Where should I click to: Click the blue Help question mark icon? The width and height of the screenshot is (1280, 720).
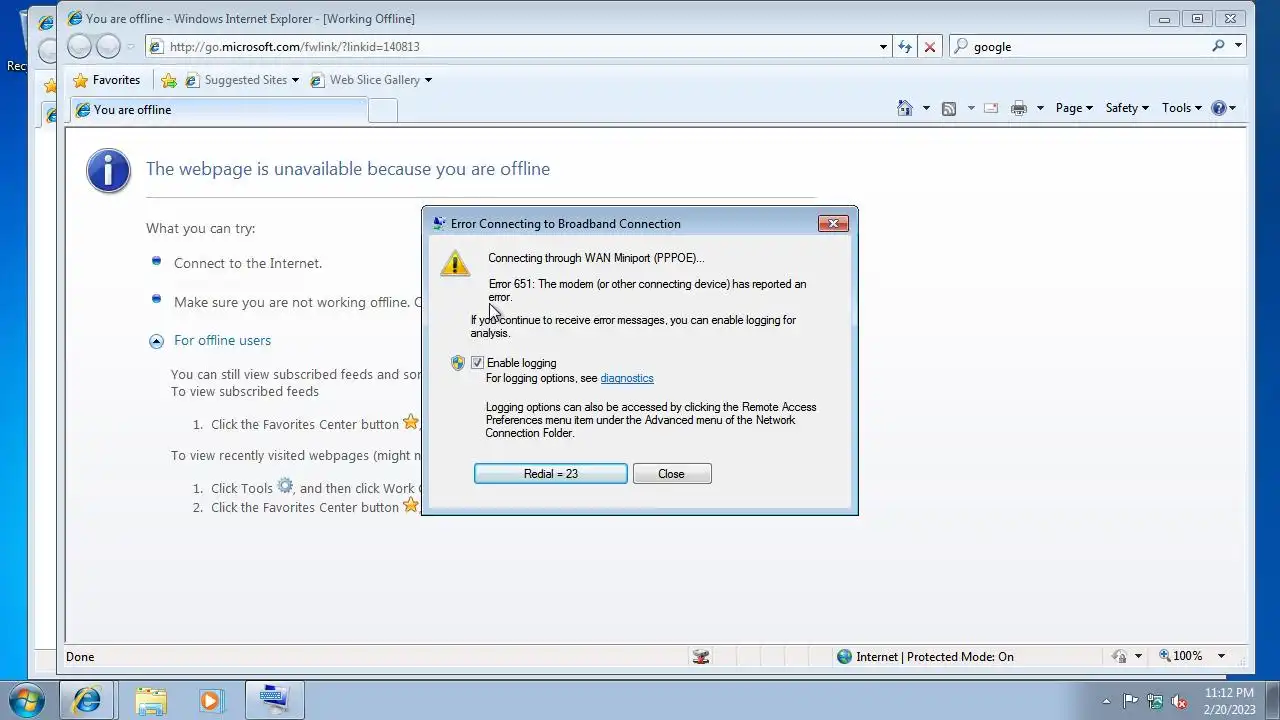click(1219, 108)
